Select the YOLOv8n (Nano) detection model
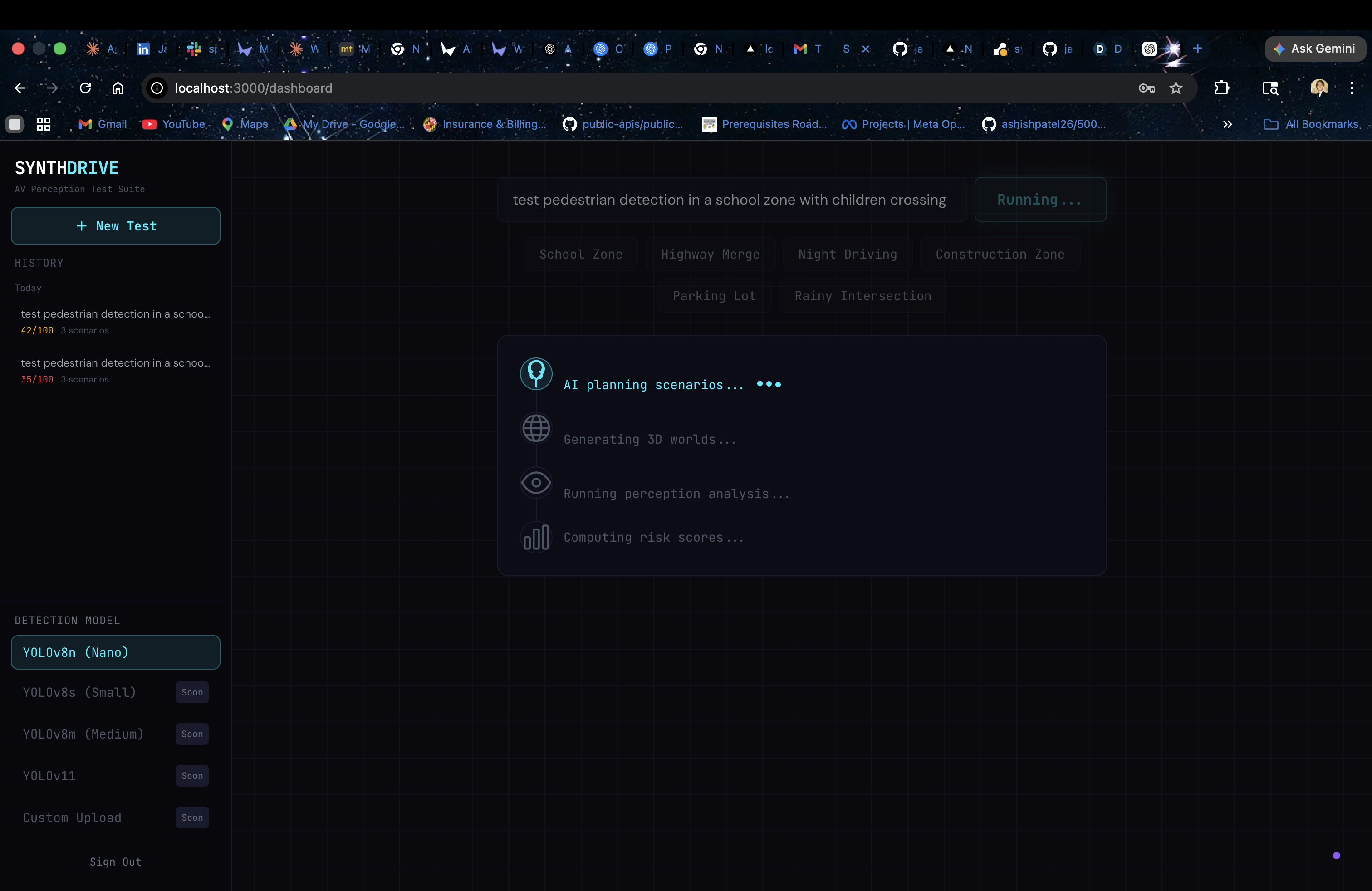This screenshot has height=891, width=1372. pos(115,652)
